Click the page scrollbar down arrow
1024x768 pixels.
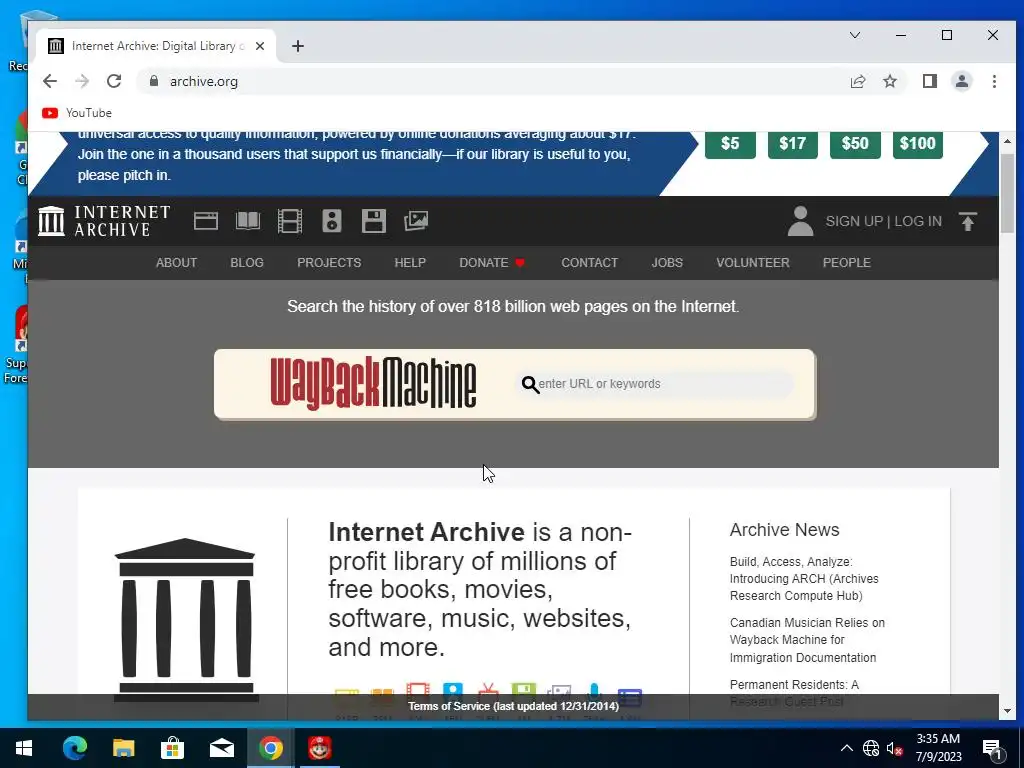pos(1007,711)
